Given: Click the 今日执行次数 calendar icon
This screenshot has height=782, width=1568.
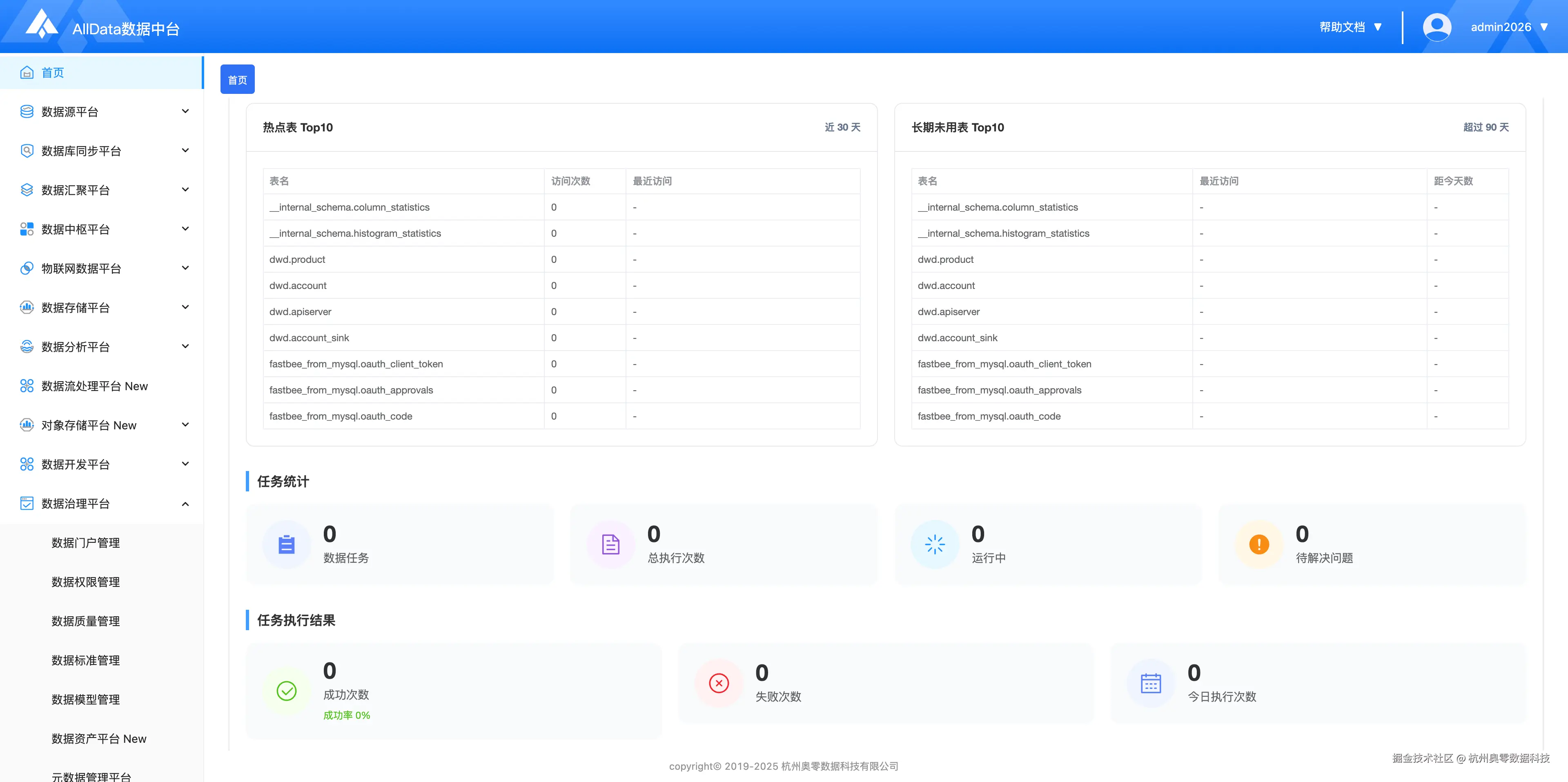Looking at the screenshot, I should point(1150,683).
